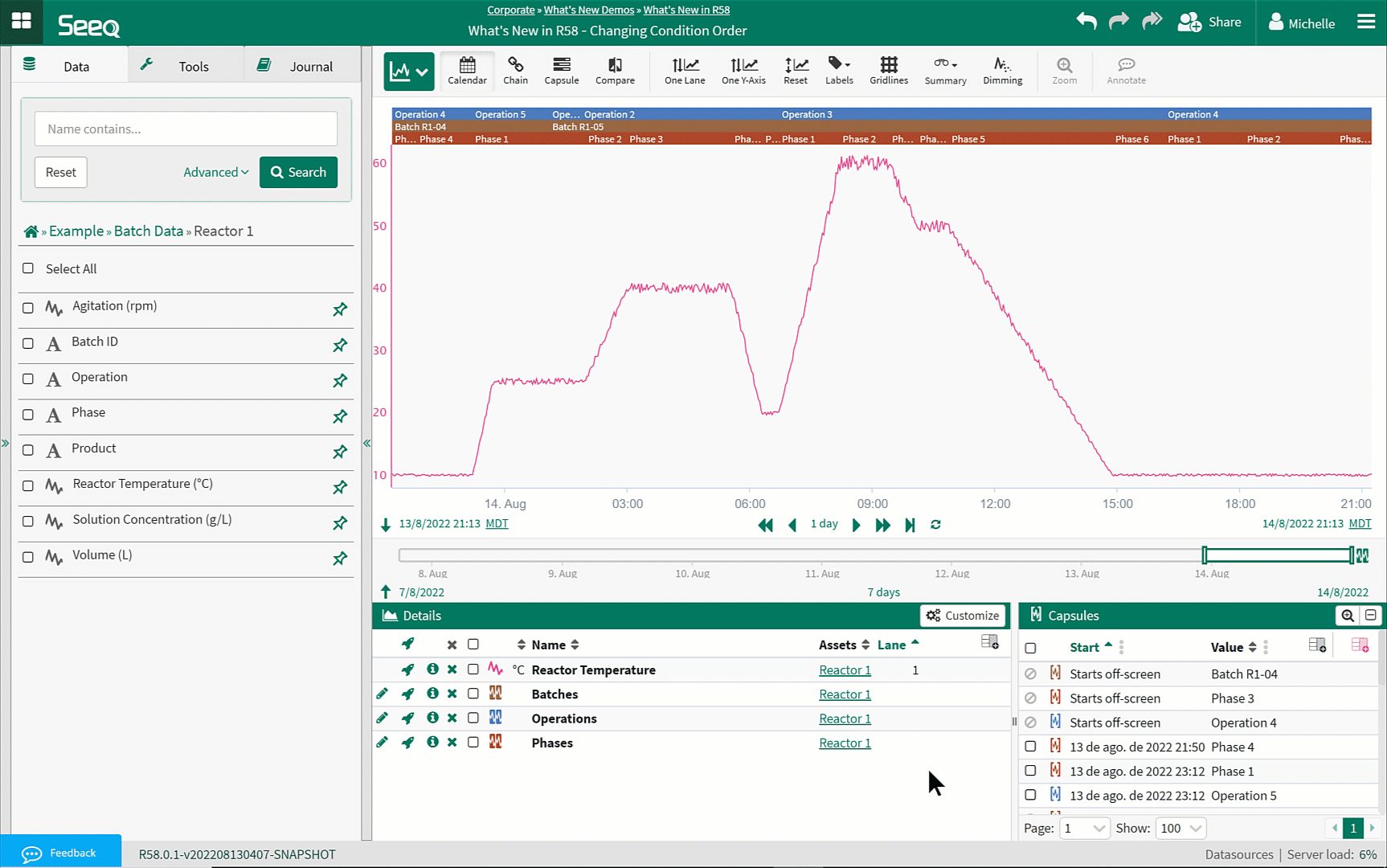Tick the Reactor Temperature (°C) checkbox
The width and height of the screenshot is (1387, 868).
tap(28, 485)
